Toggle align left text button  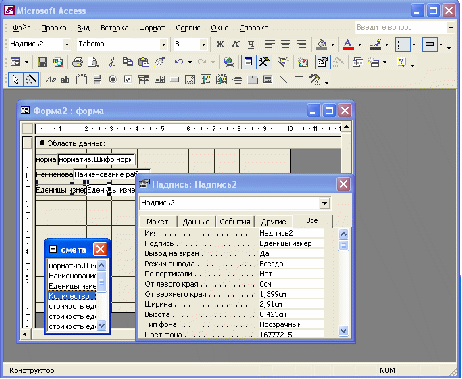(x=269, y=44)
